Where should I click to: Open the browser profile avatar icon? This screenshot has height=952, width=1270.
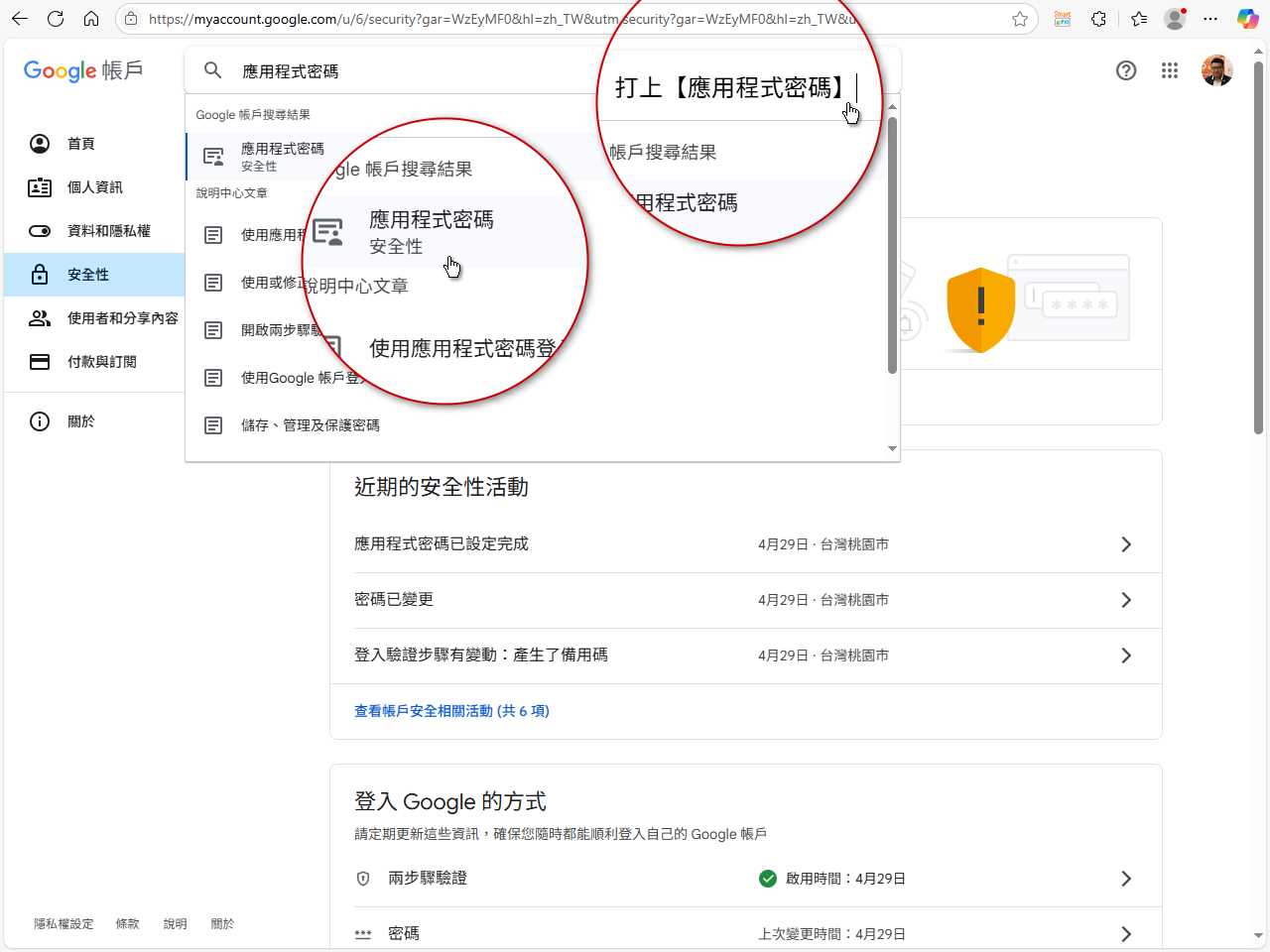point(1176,19)
